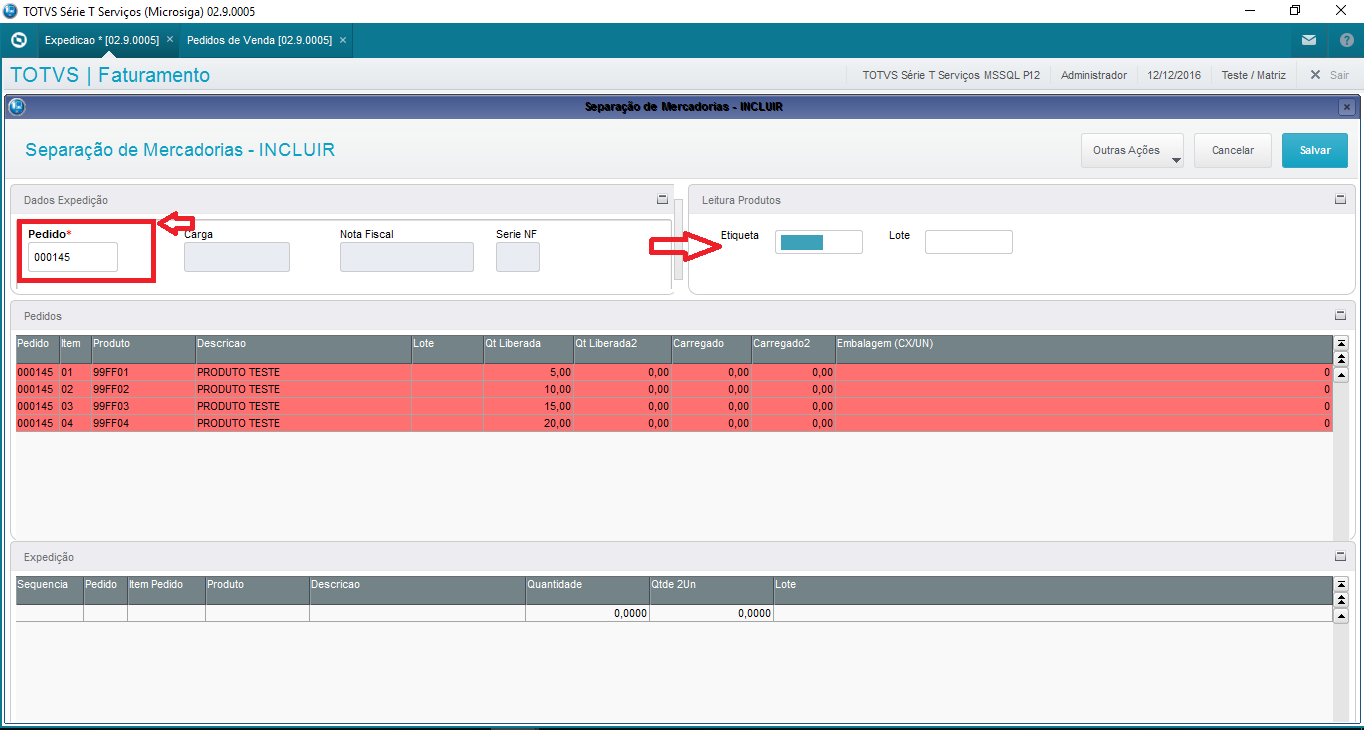
Task: Select the Expedicao tab
Action: click(x=101, y=40)
